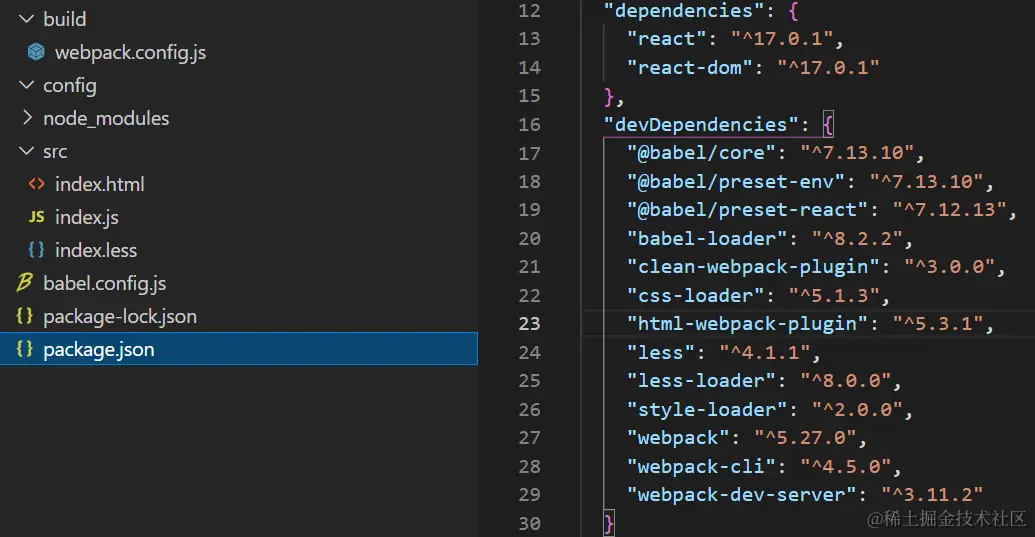Click the "clean-webpack-plugin" key text
The height and width of the screenshot is (537, 1035).
point(754,267)
